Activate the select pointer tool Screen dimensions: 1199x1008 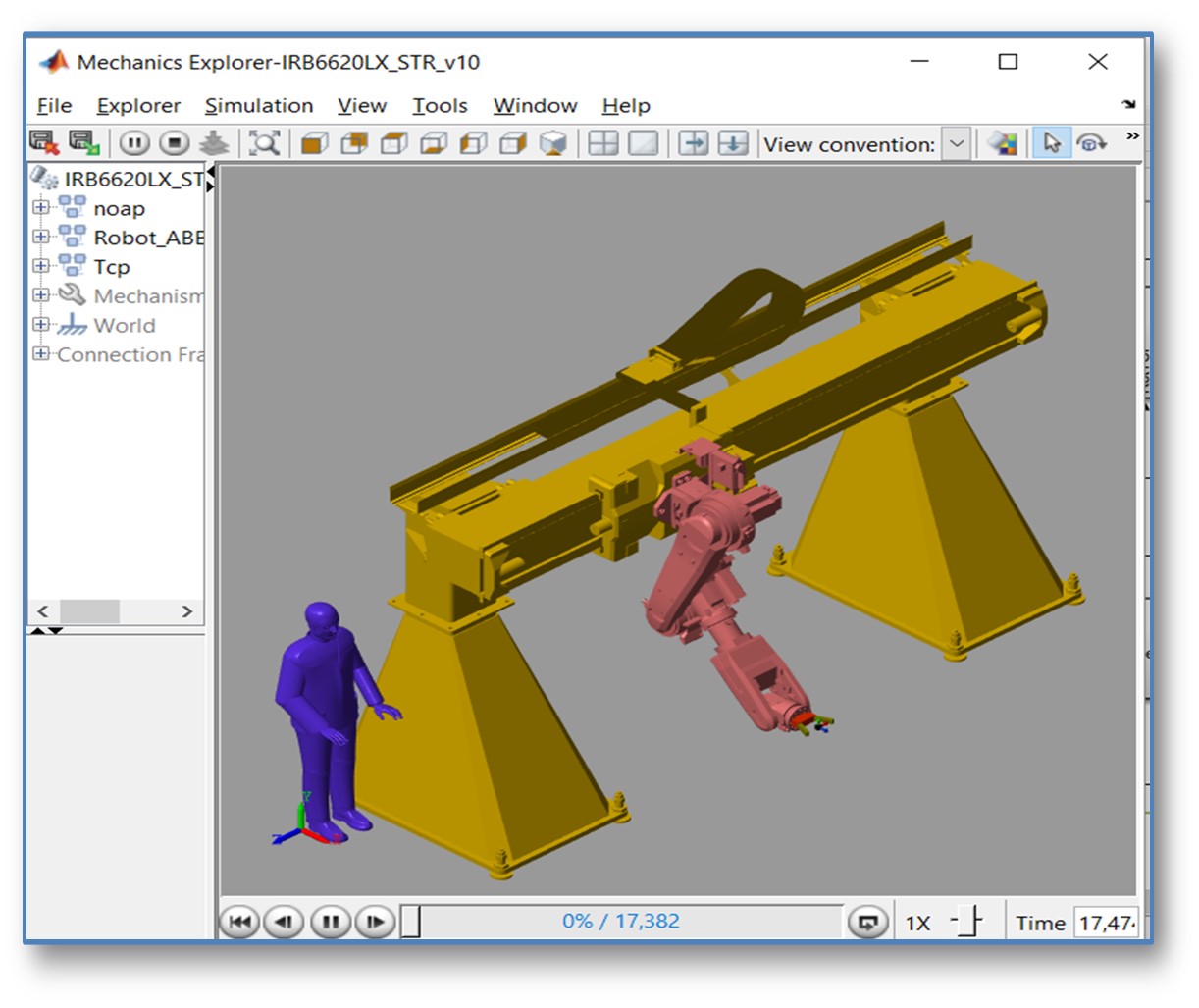[1052, 143]
